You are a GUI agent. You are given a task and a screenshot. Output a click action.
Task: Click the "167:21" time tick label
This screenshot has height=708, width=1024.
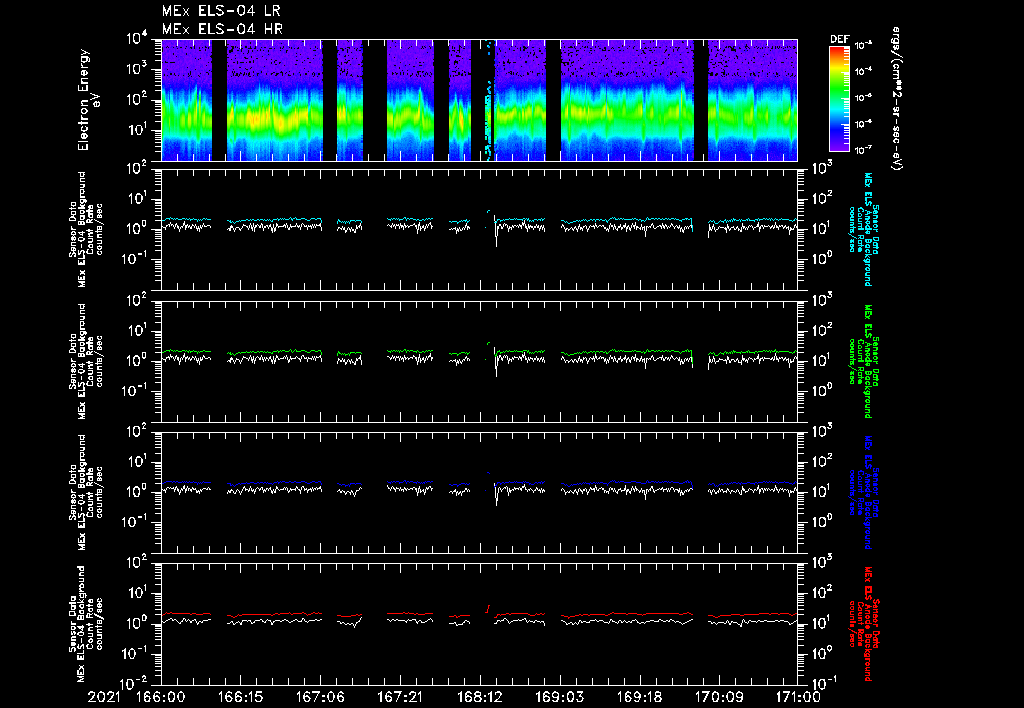pyautogui.click(x=400, y=698)
